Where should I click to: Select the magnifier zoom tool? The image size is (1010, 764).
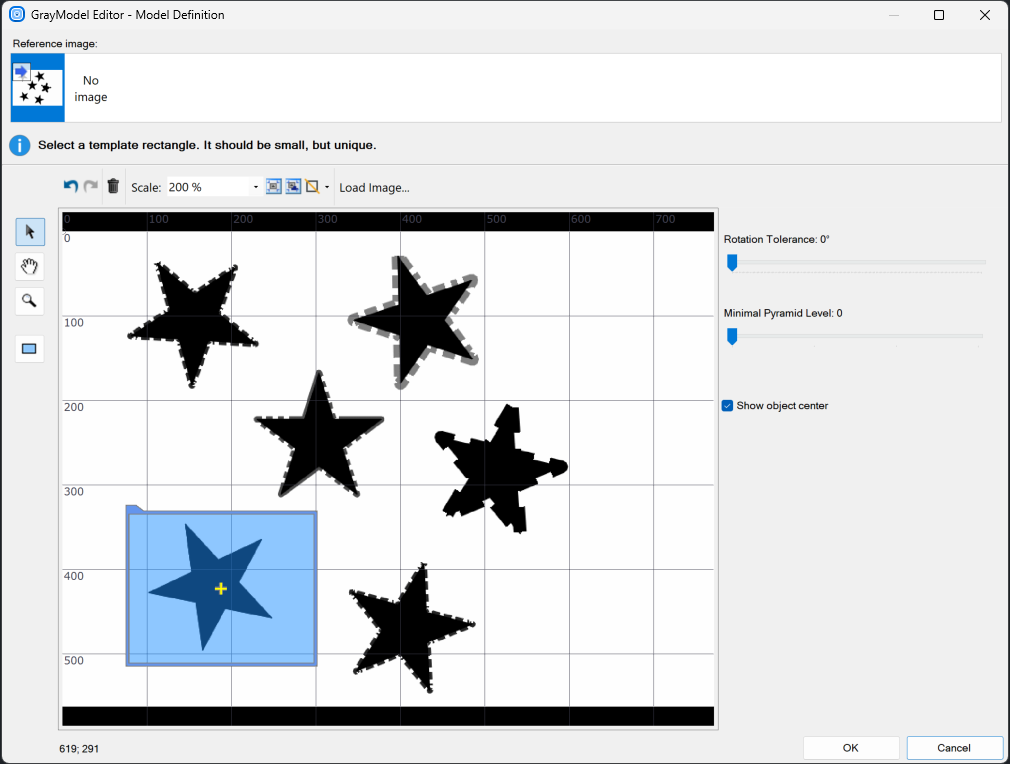click(x=30, y=300)
